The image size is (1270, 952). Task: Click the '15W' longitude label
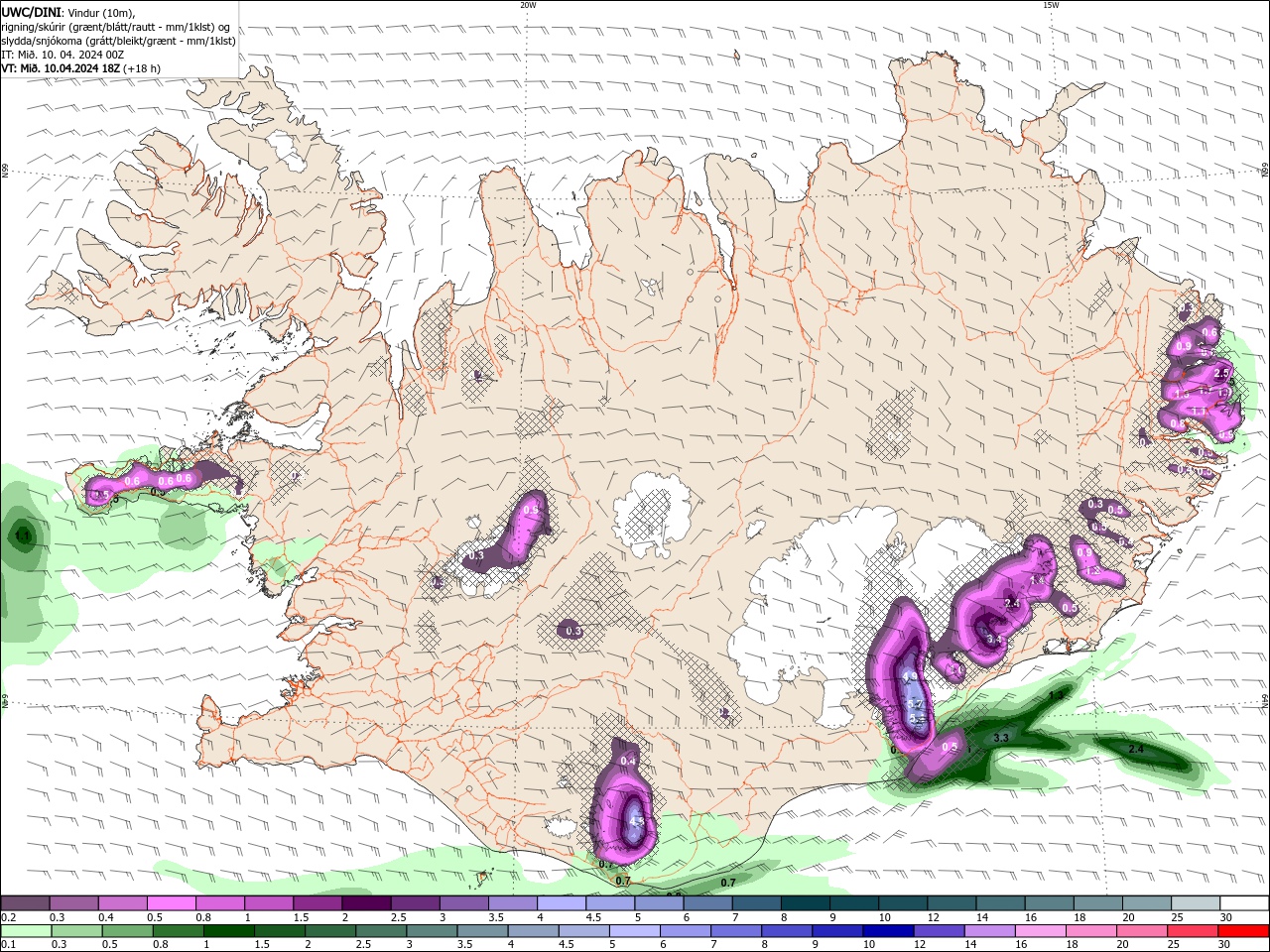tap(1050, 5)
